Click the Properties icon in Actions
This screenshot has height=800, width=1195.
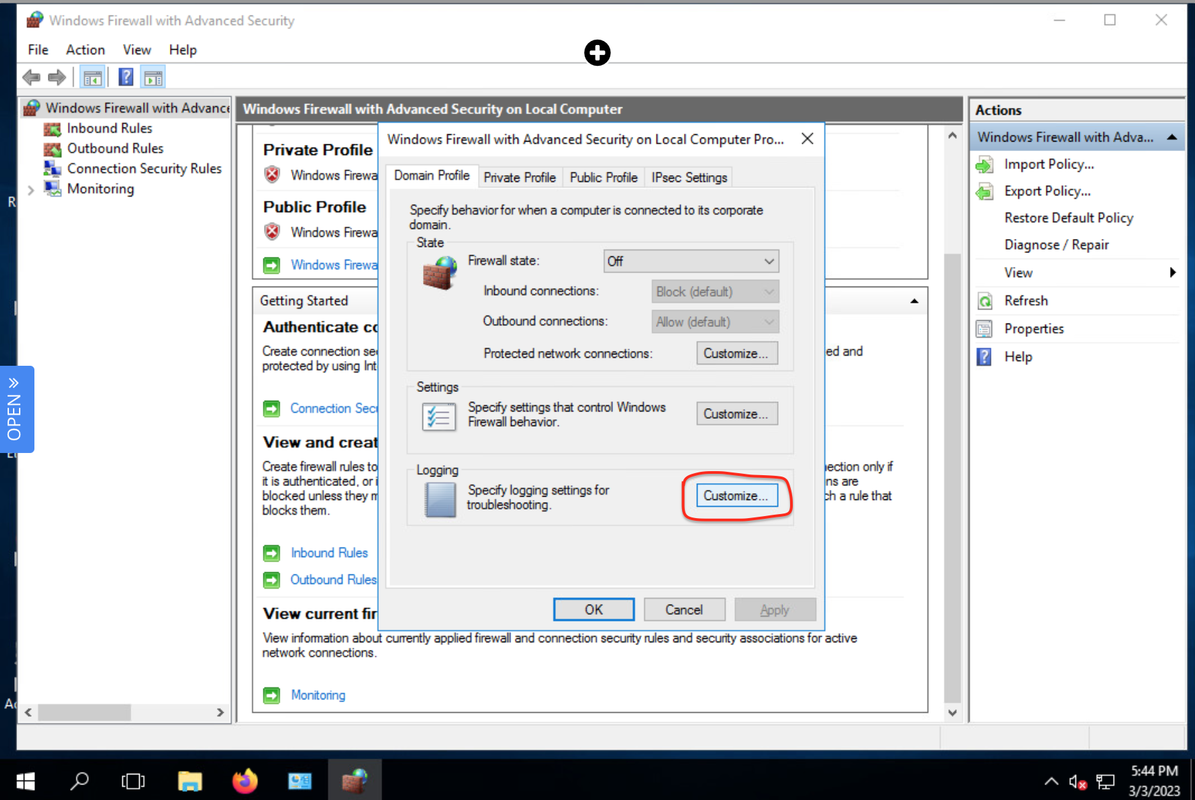(985, 329)
